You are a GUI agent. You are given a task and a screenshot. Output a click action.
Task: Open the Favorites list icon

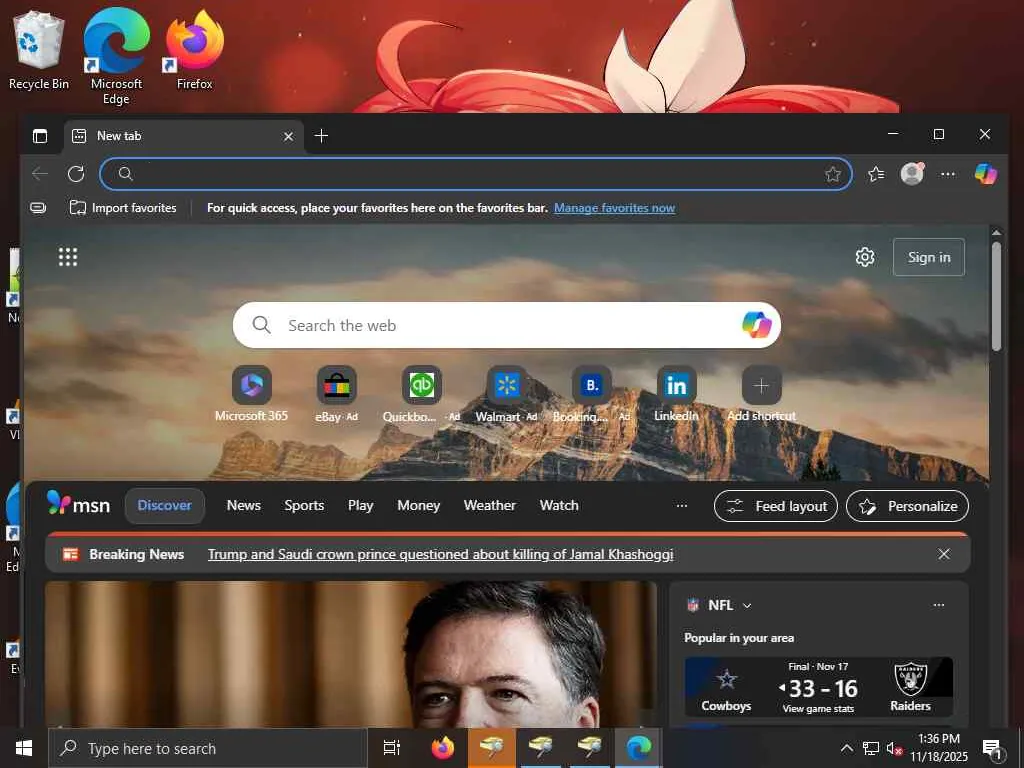(876, 174)
